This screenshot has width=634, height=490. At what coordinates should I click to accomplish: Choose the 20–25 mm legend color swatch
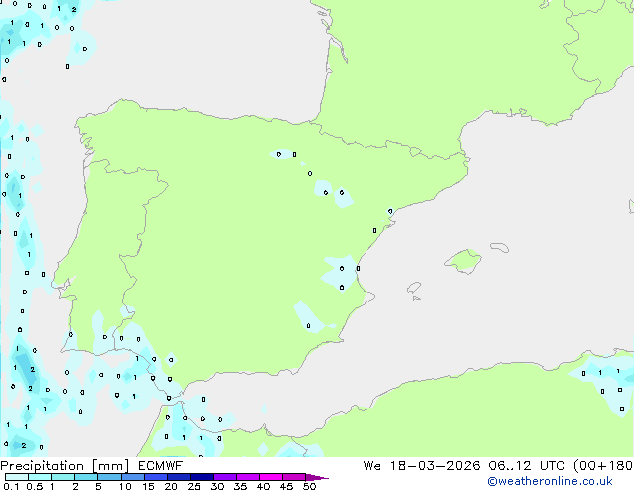coord(178,477)
